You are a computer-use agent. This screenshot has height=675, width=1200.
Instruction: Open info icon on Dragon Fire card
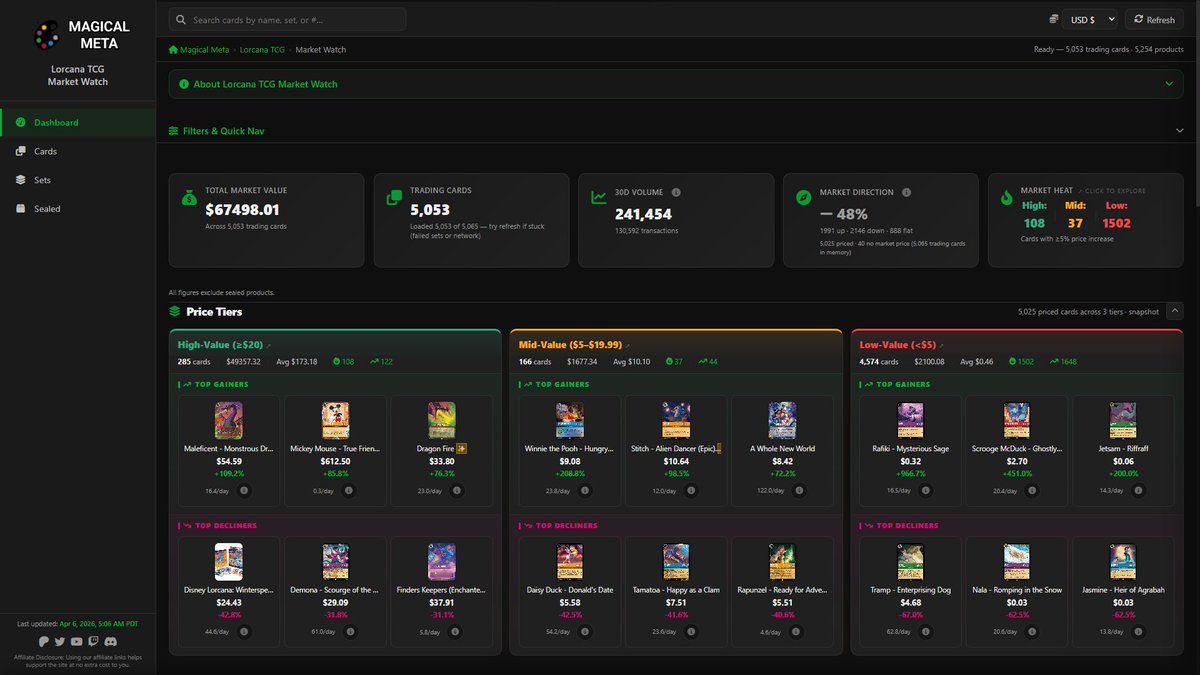coord(457,491)
